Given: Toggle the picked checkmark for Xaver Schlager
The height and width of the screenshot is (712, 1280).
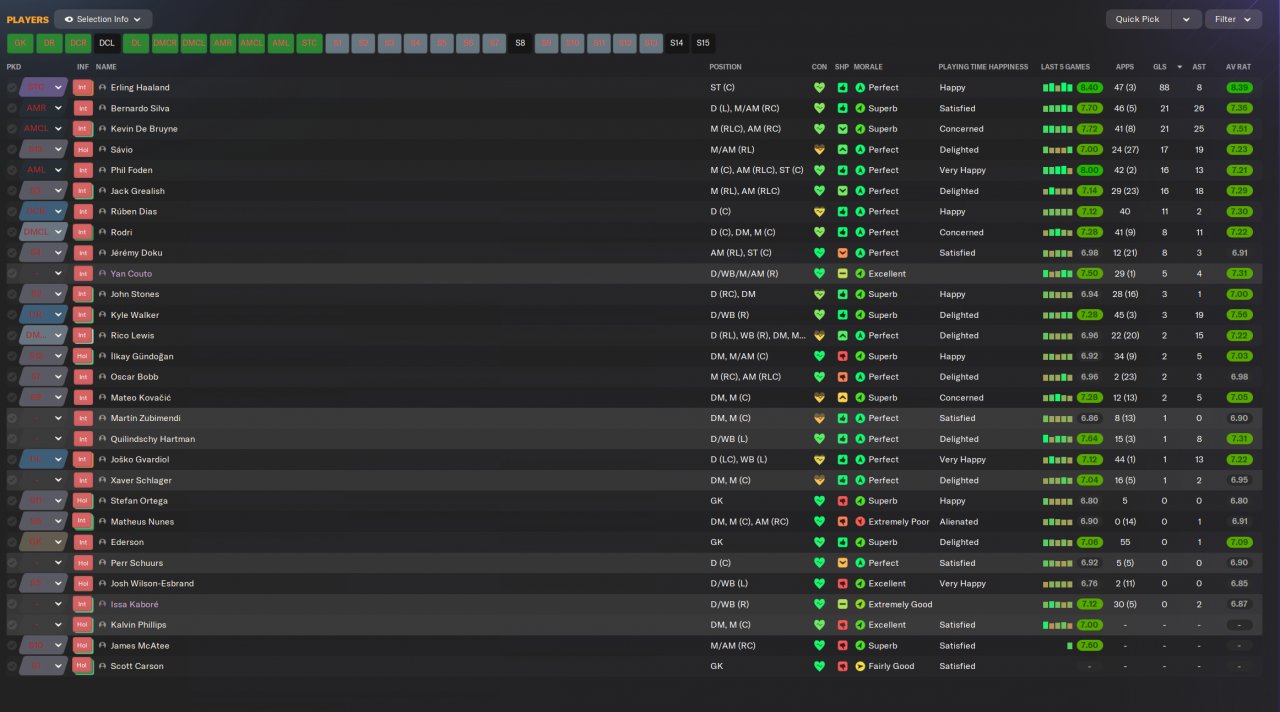Looking at the screenshot, I should [x=12, y=480].
